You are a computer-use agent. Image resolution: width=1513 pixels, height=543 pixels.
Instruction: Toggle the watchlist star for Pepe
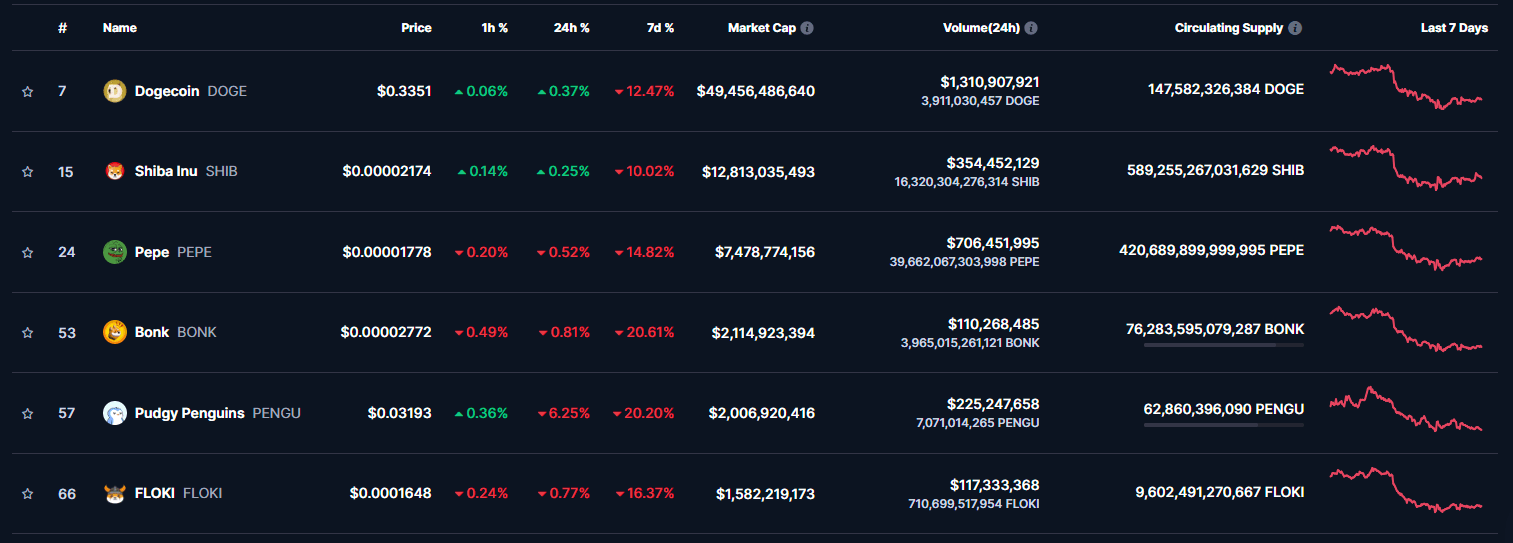tap(28, 252)
